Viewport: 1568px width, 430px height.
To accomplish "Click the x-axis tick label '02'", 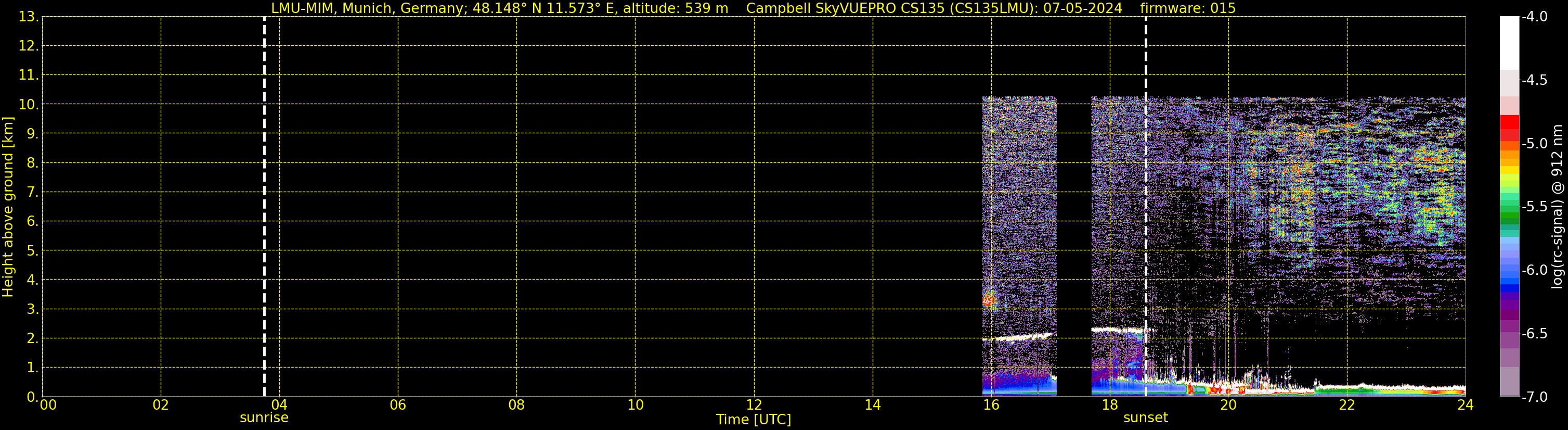I will [161, 405].
